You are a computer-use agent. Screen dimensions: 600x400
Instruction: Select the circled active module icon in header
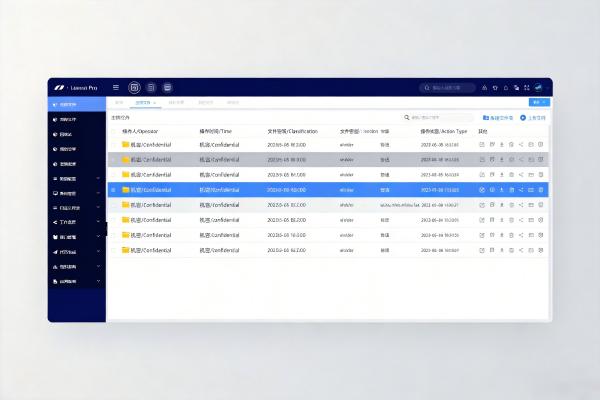tap(134, 88)
